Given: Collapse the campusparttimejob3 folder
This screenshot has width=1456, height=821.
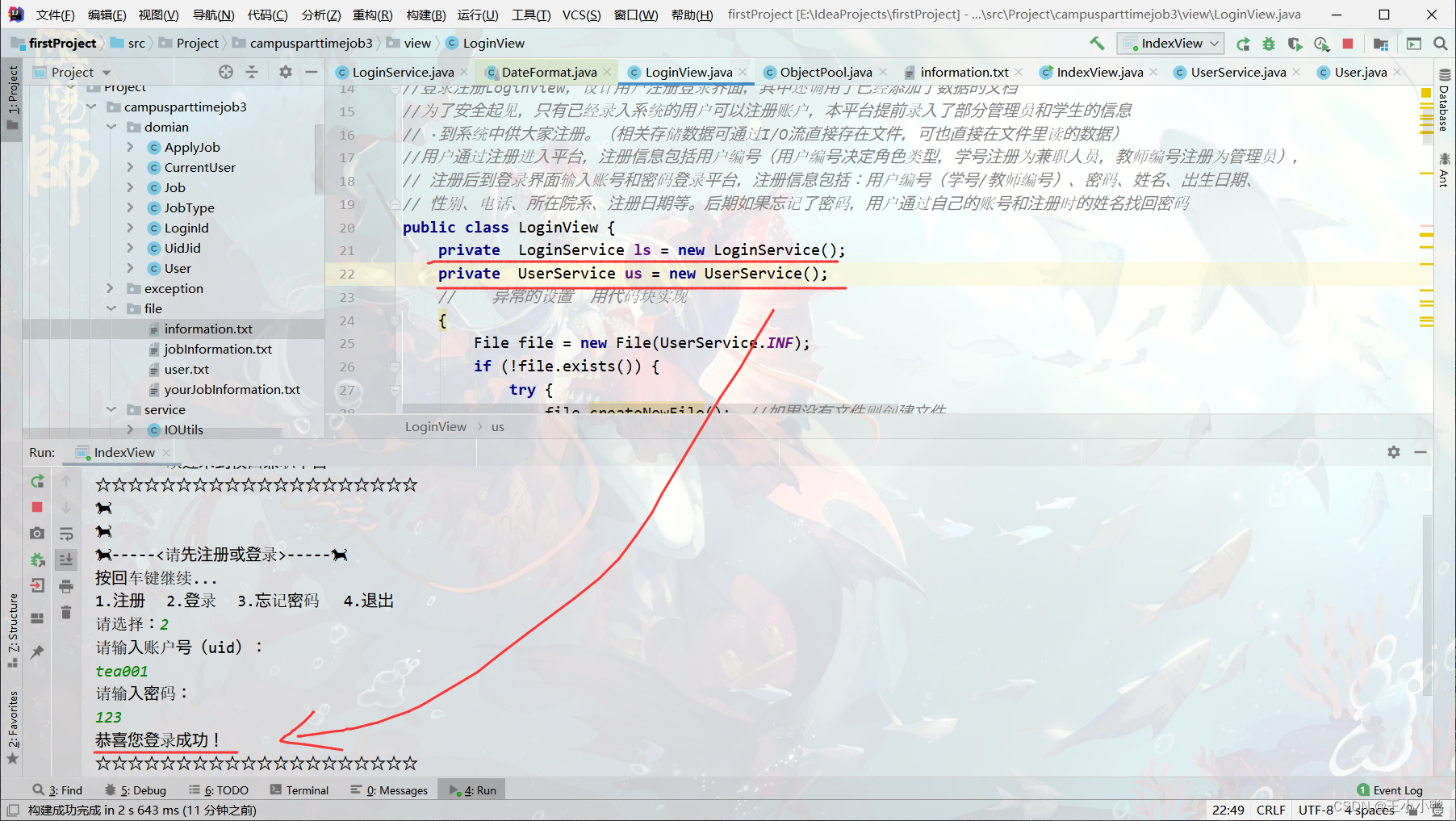Looking at the screenshot, I should (x=91, y=107).
